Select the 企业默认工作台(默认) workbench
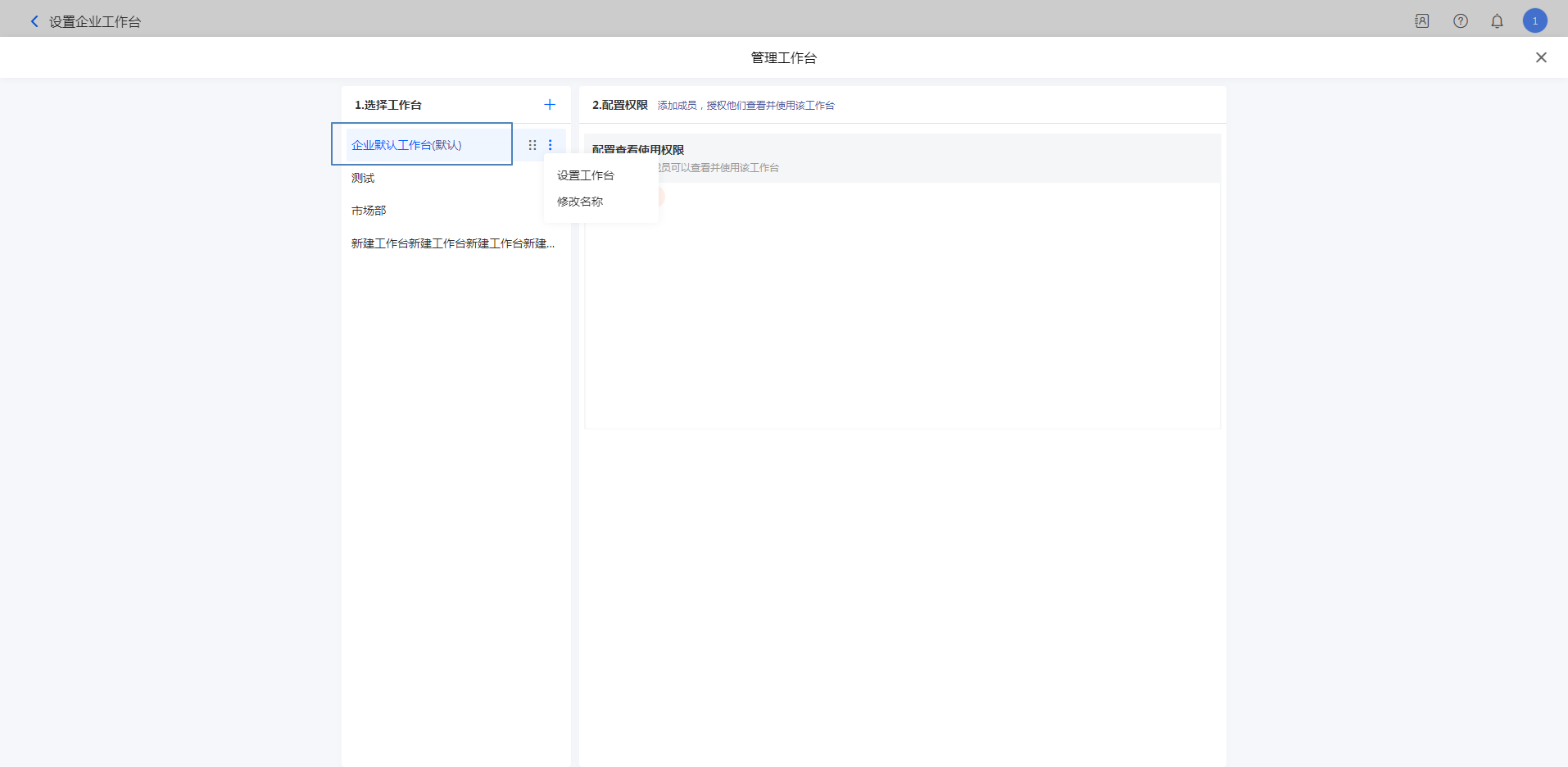Image resolution: width=1568 pixels, height=767 pixels. tap(407, 145)
